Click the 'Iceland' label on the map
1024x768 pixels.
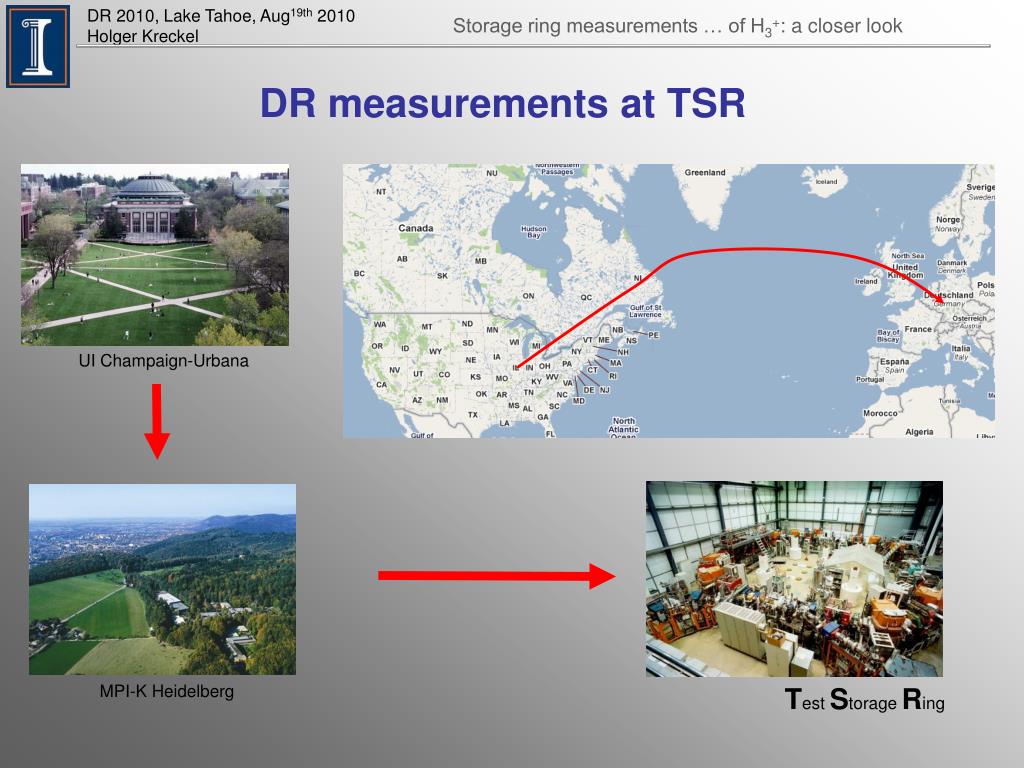click(826, 182)
